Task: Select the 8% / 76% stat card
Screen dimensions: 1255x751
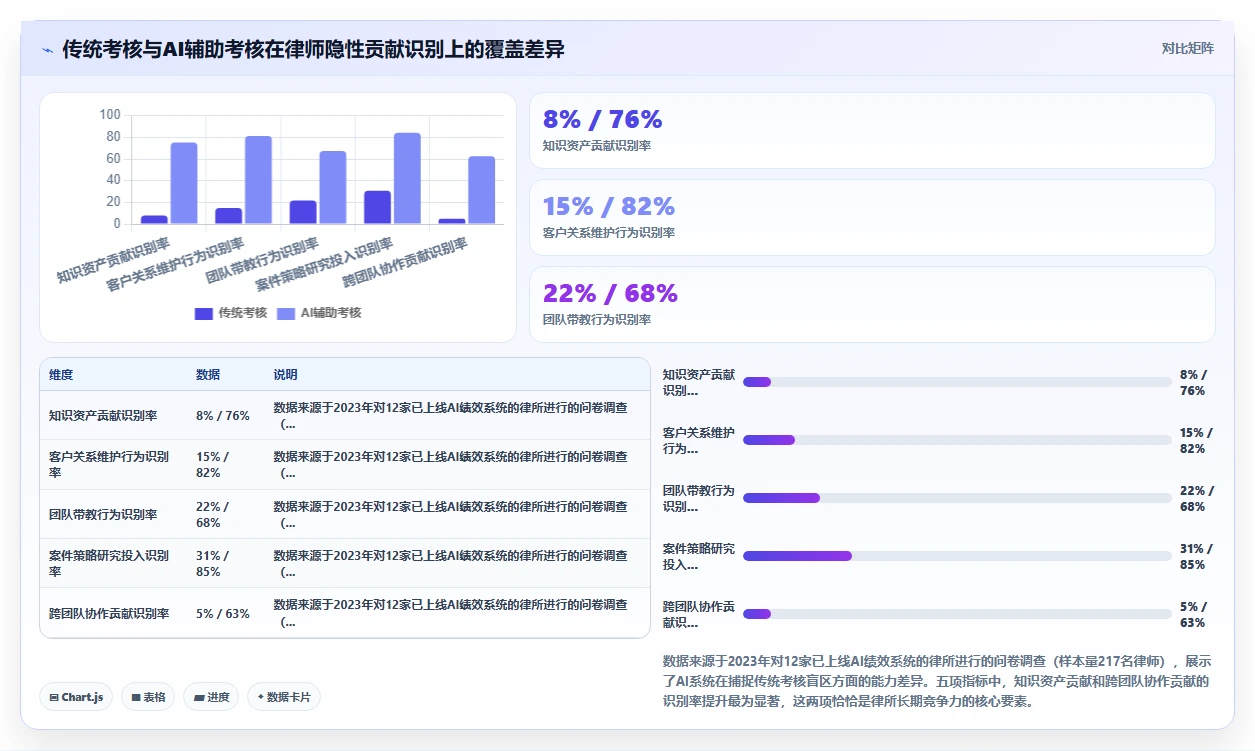Action: (x=872, y=131)
